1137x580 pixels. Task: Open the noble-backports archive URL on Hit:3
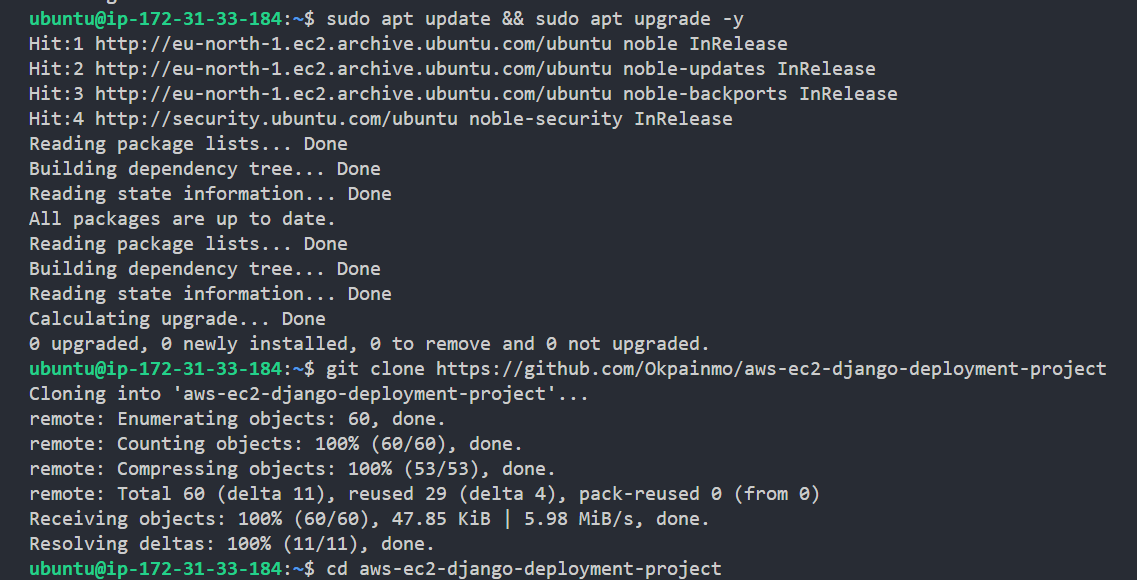tap(353, 94)
